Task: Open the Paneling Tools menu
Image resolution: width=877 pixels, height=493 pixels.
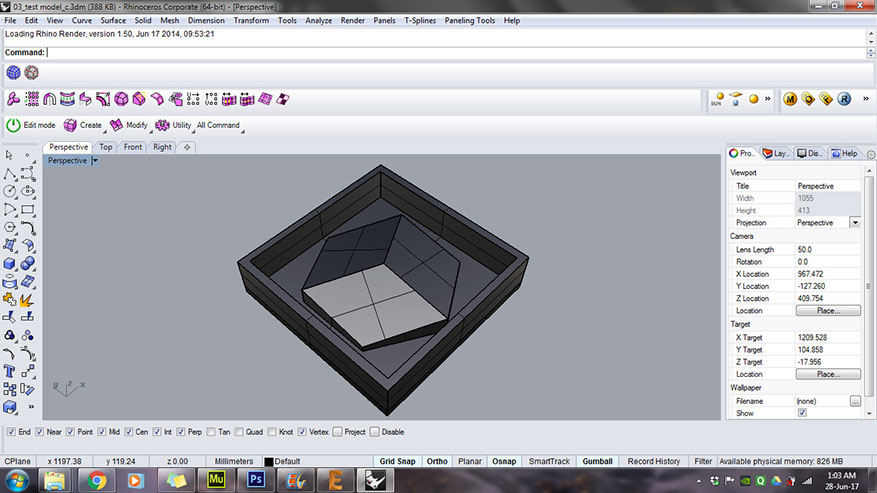Action: [470, 21]
